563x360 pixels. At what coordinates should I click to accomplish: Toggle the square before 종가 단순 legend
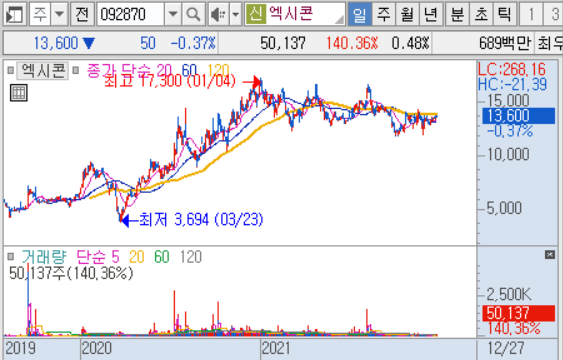click(x=75, y=70)
